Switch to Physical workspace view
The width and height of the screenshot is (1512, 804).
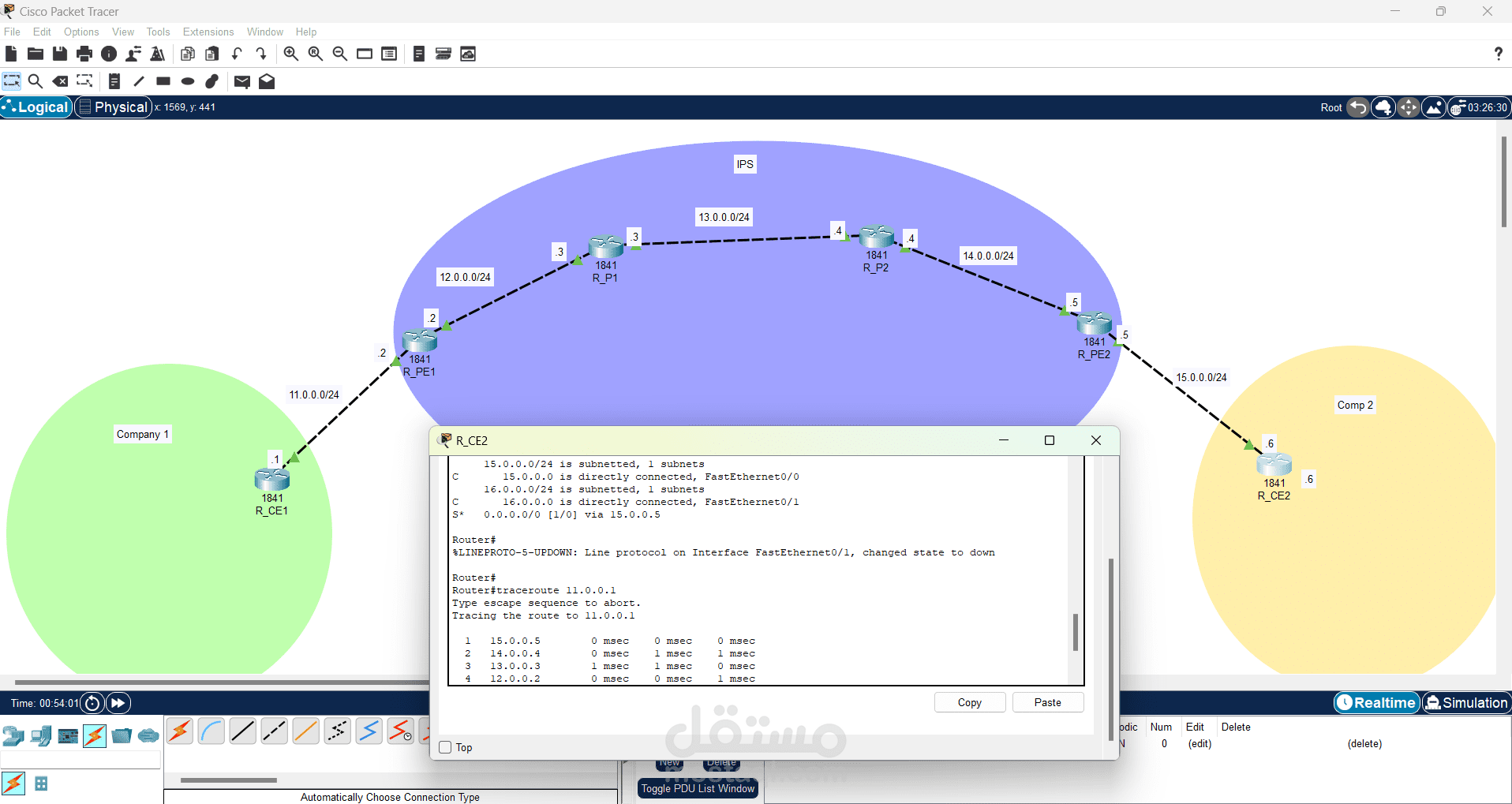[114, 107]
